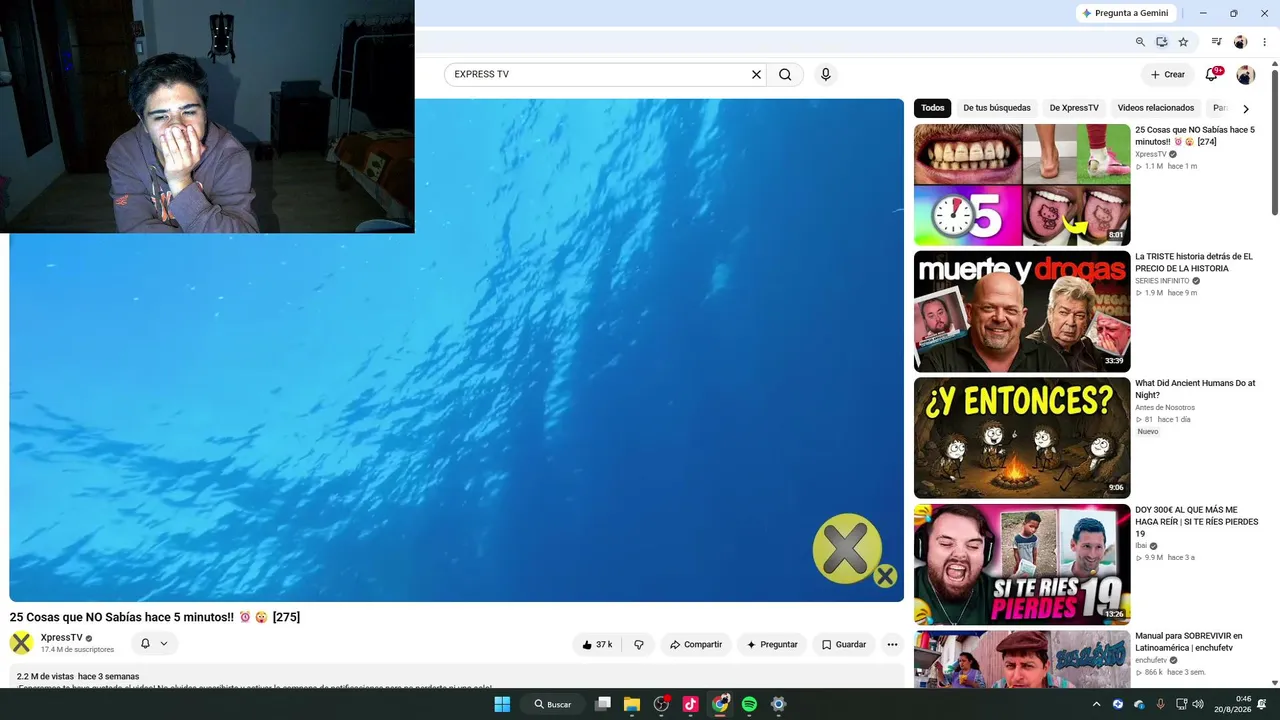Open the Settings gear on taskbar

tap(778, 704)
